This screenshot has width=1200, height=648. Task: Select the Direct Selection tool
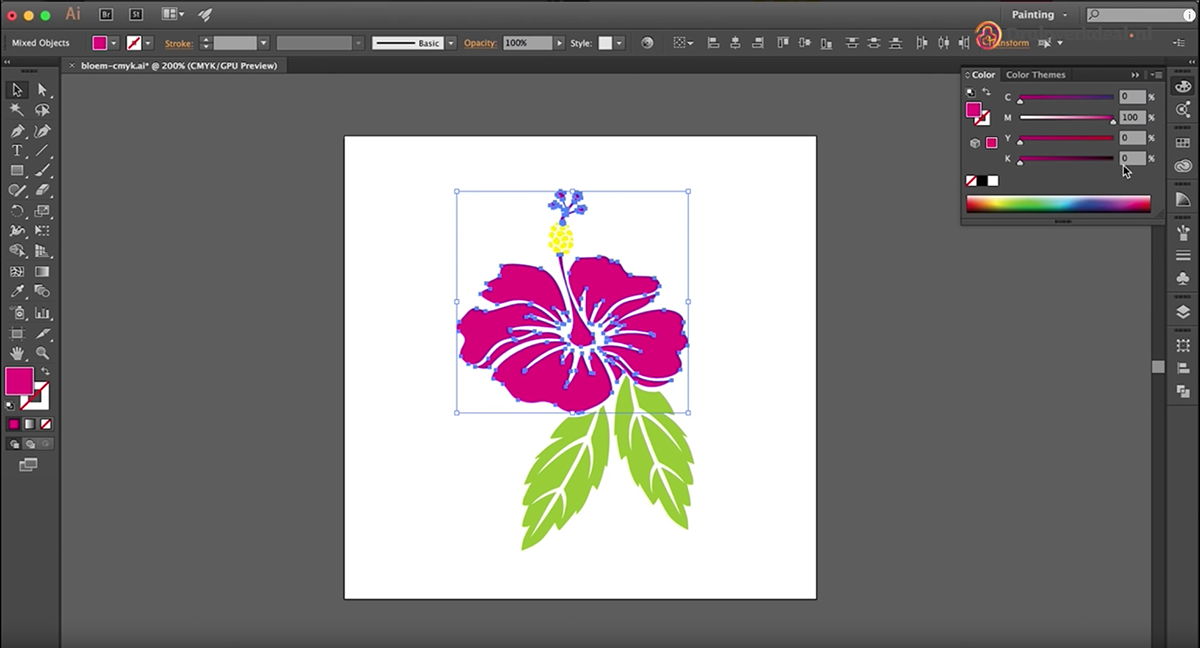coord(42,90)
